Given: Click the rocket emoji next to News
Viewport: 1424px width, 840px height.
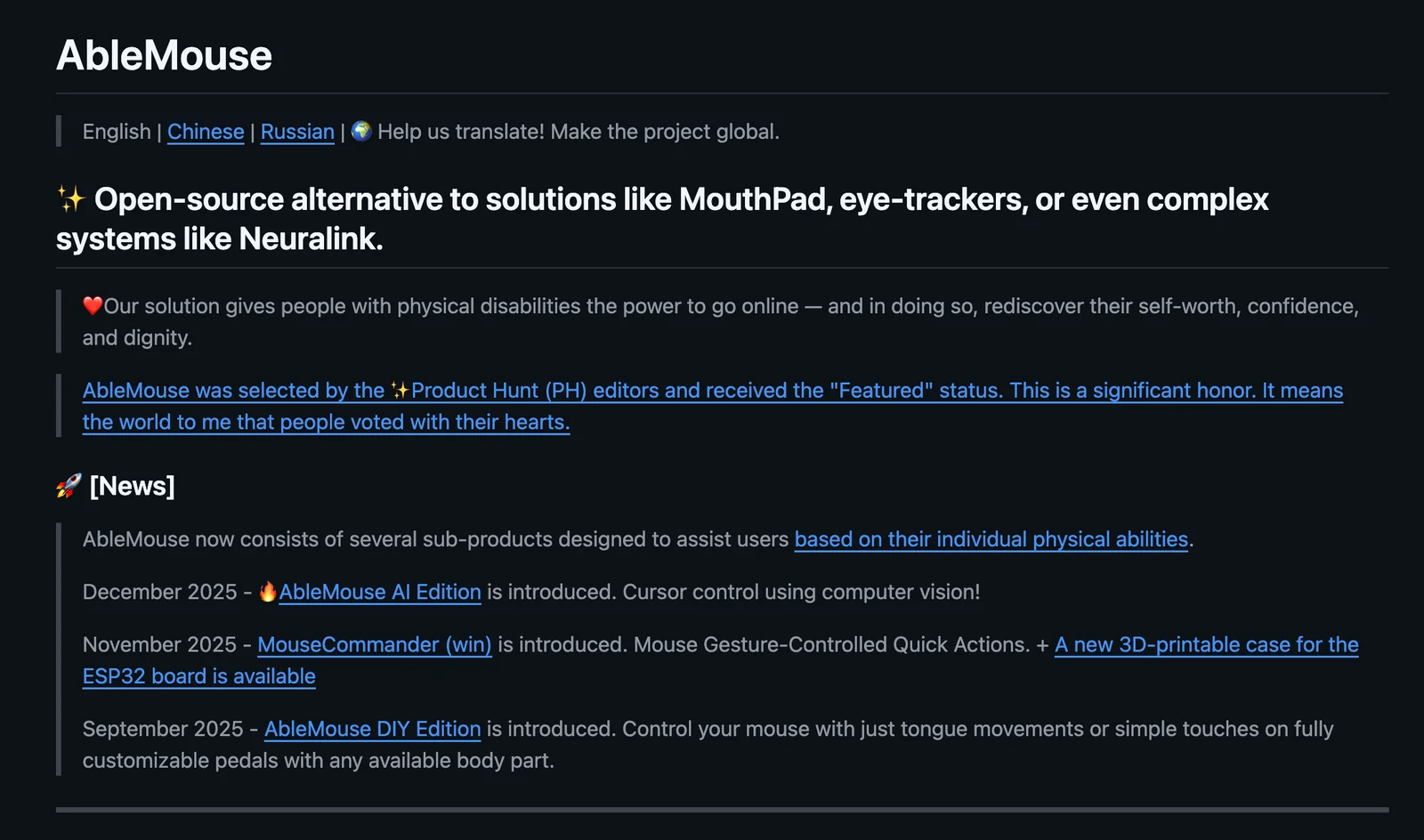Looking at the screenshot, I should (x=69, y=486).
